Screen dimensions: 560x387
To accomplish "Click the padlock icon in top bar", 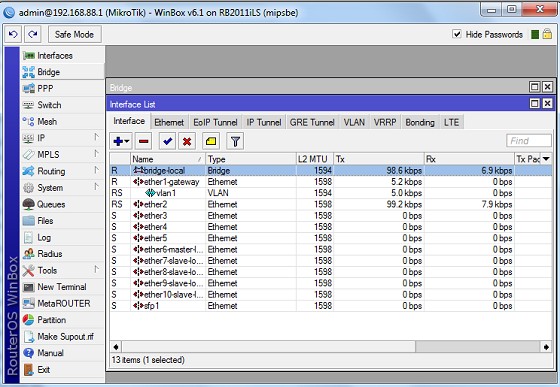I will [547, 34].
